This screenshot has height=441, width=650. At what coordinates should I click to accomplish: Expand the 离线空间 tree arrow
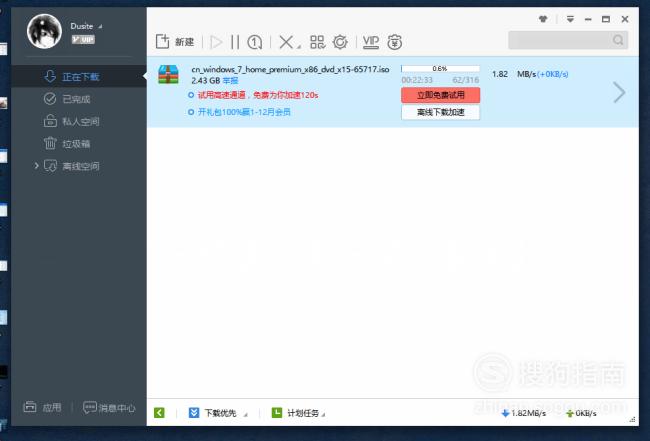[36, 166]
